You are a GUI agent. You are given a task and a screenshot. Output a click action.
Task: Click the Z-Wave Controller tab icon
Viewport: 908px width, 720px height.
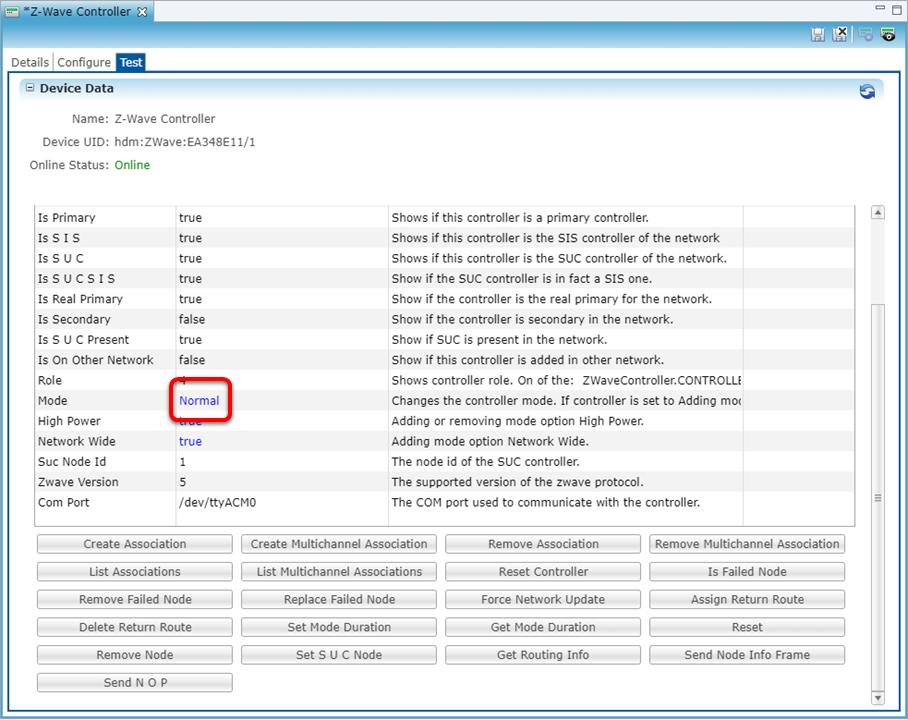[12, 12]
